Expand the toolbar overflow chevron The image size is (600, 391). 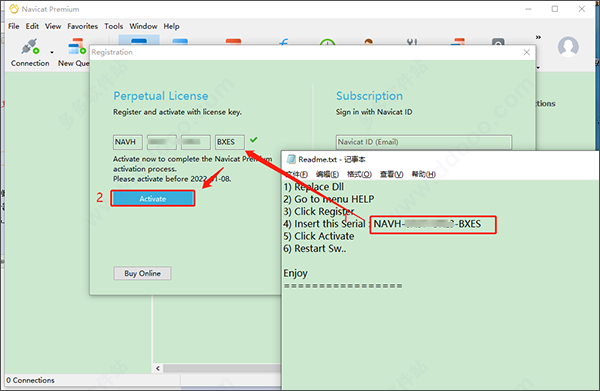point(538,37)
